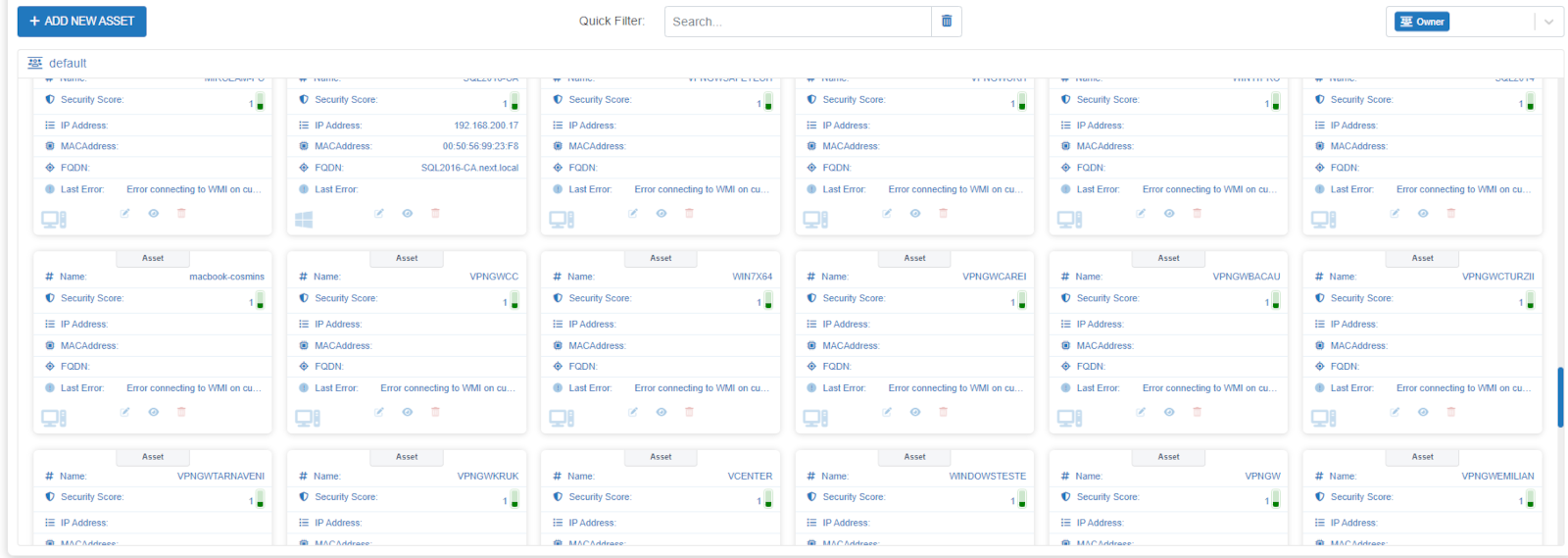Edit the VPNGWBACAU asset with pencil icon
The width and height of the screenshot is (1568, 558).
(1141, 412)
